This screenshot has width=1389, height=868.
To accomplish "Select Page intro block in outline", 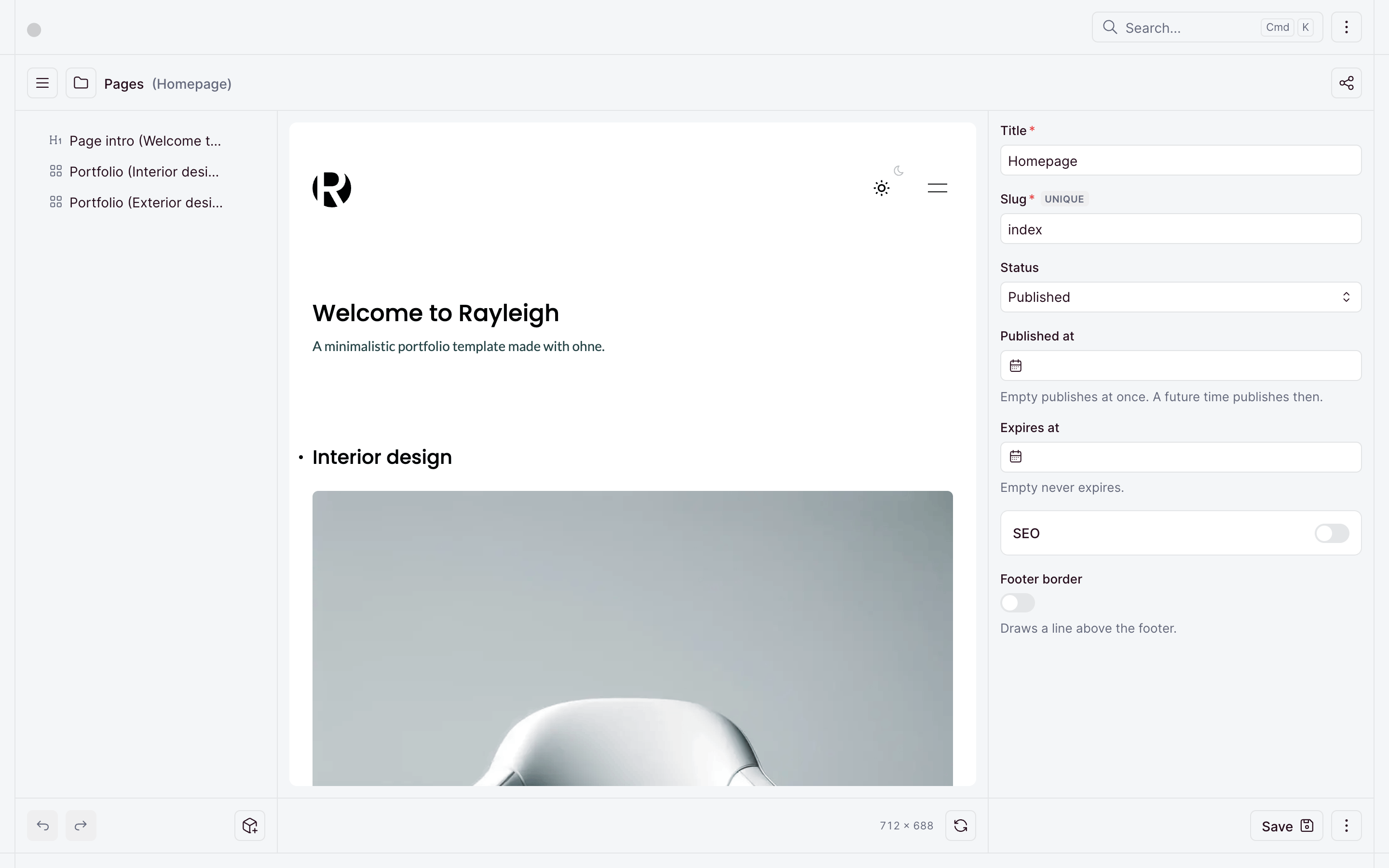I will click(136, 141).
